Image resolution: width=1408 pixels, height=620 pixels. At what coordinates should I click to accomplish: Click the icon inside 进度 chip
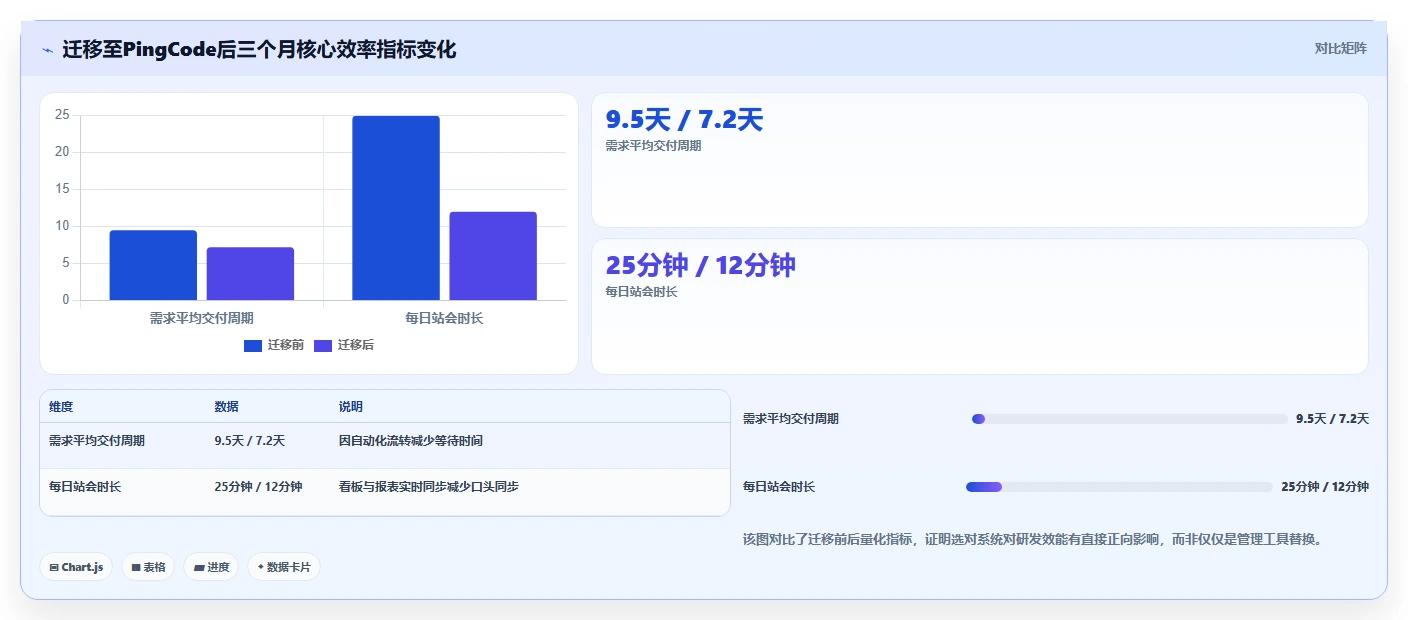tap(199, 568)
